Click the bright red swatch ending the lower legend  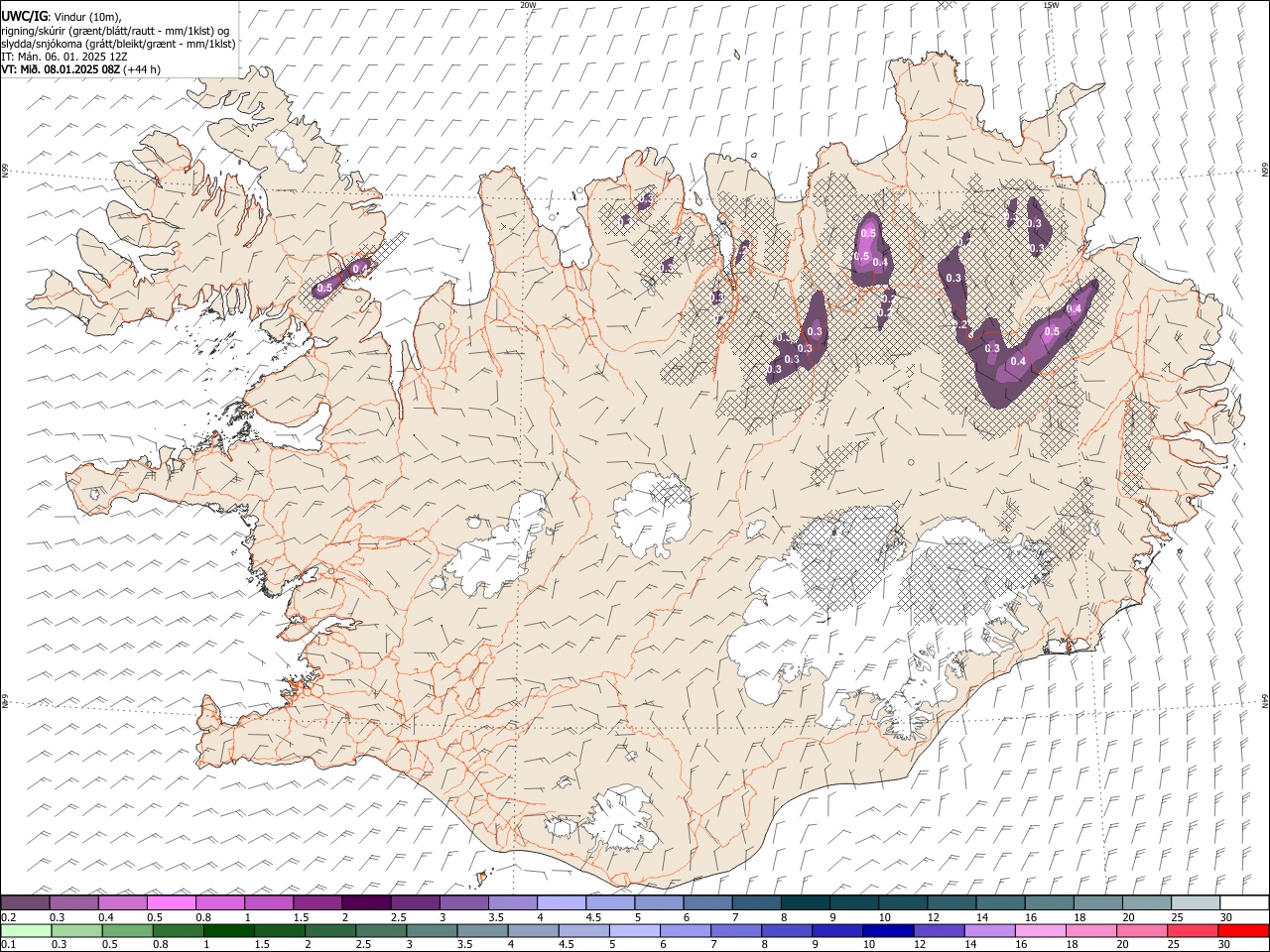pos(1244,931)
